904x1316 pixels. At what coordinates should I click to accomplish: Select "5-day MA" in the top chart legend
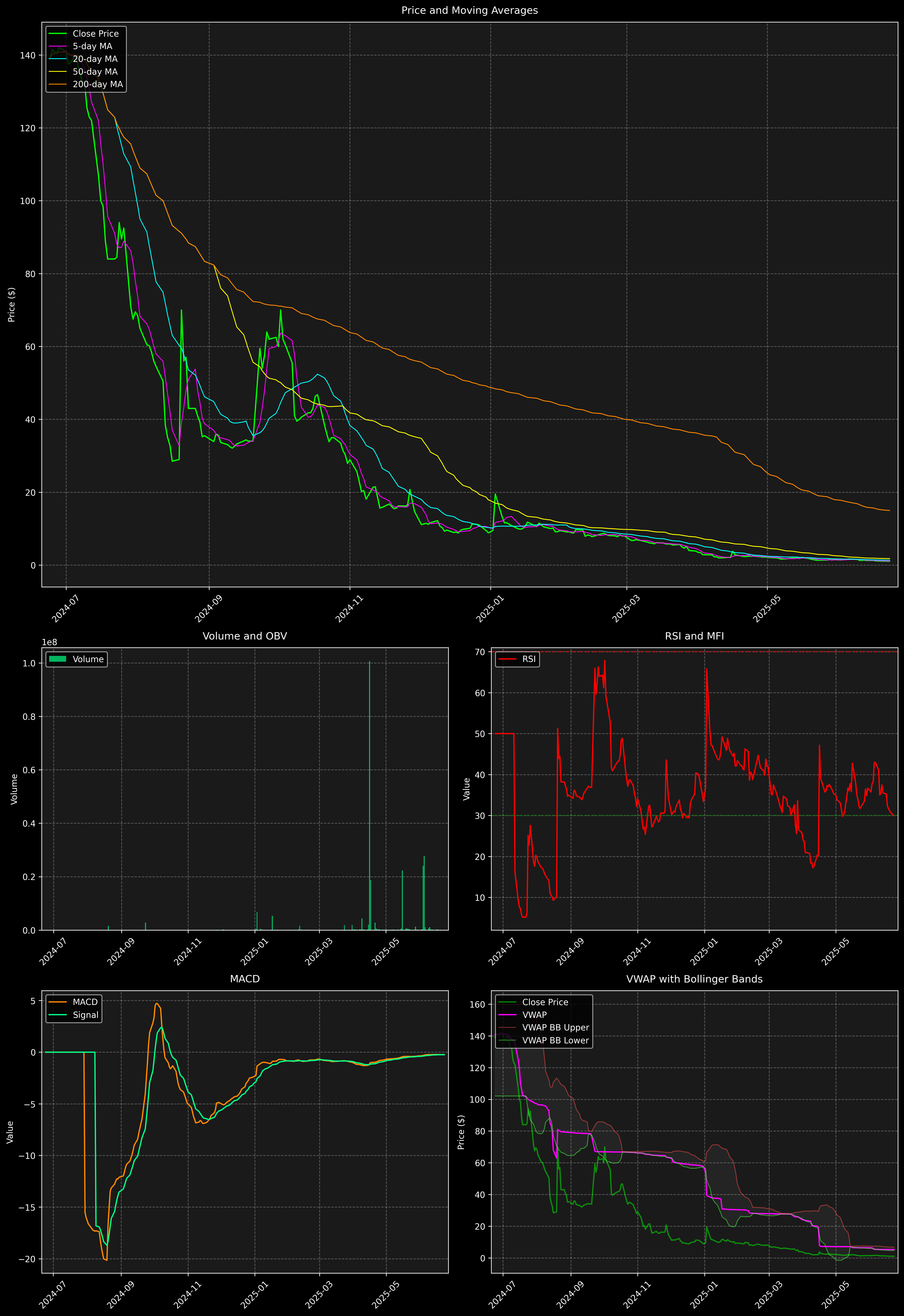[x=92, y=47]
